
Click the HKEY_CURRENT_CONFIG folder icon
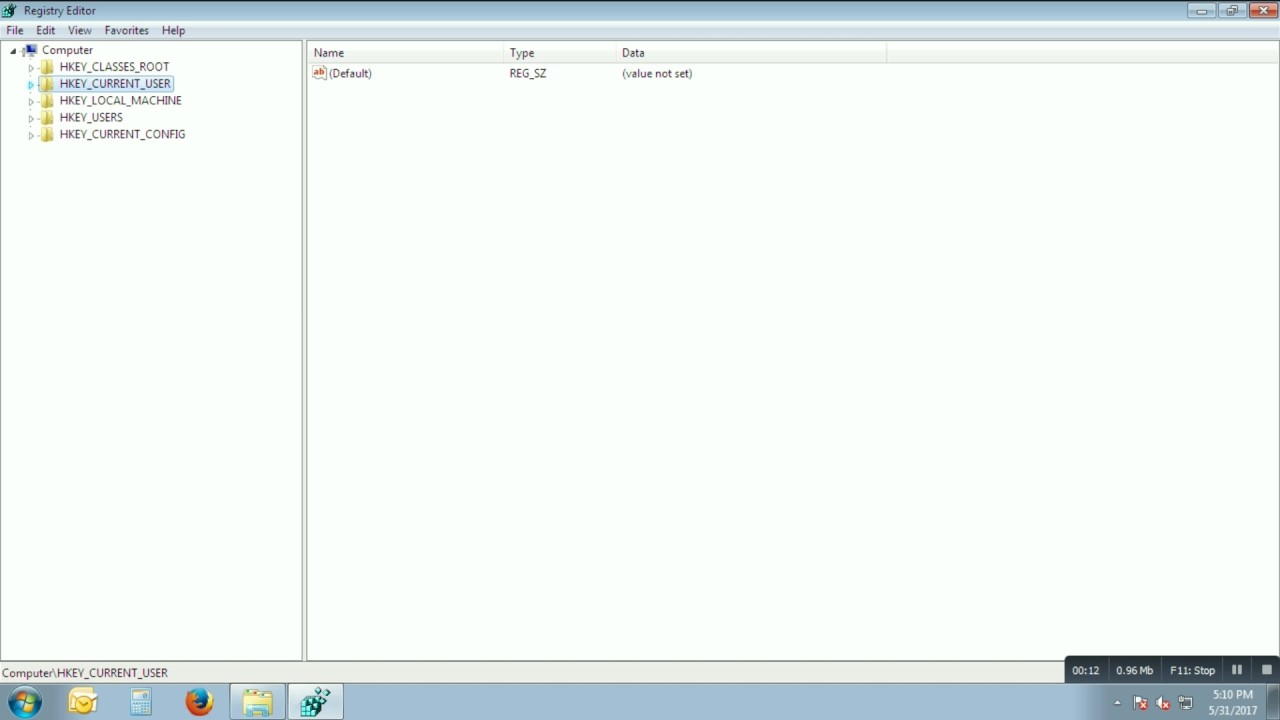[x=47, y=134]
